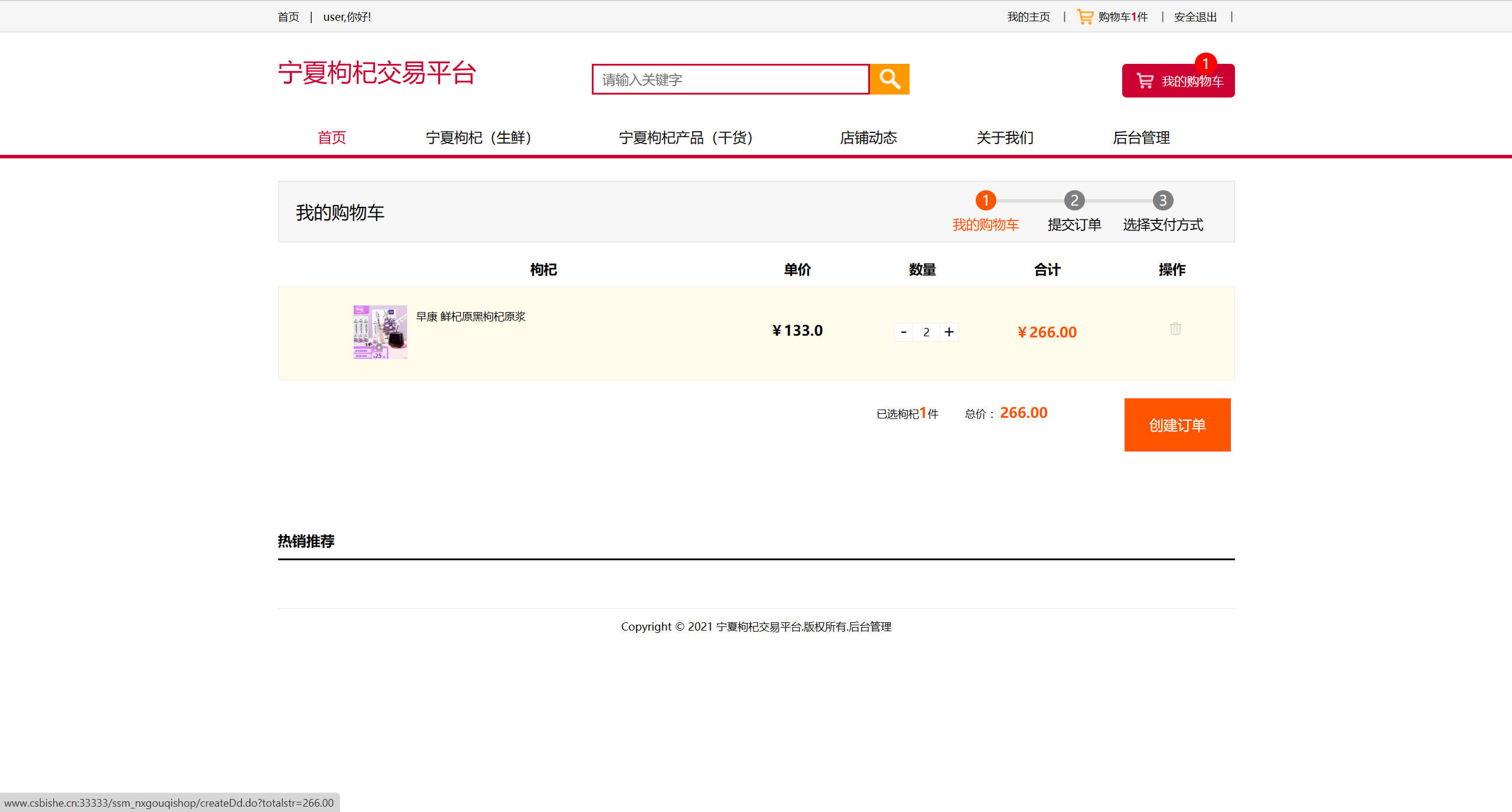This screenshot has width=1512, height=812.
Task: Click the 安全退出 logout link
Action: 1195,17
